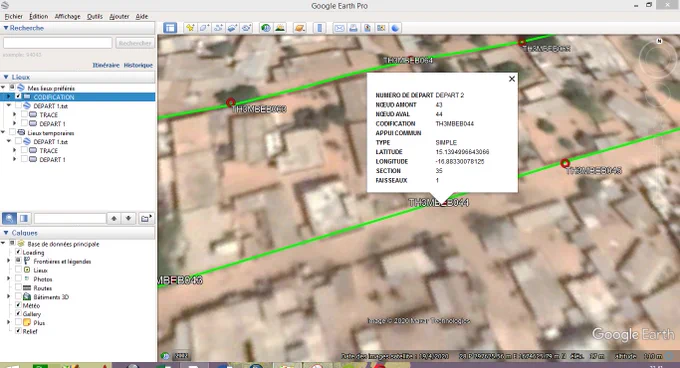680x368 pixels.
Task: Click the Rechercher button
Action: click(134, 43)
